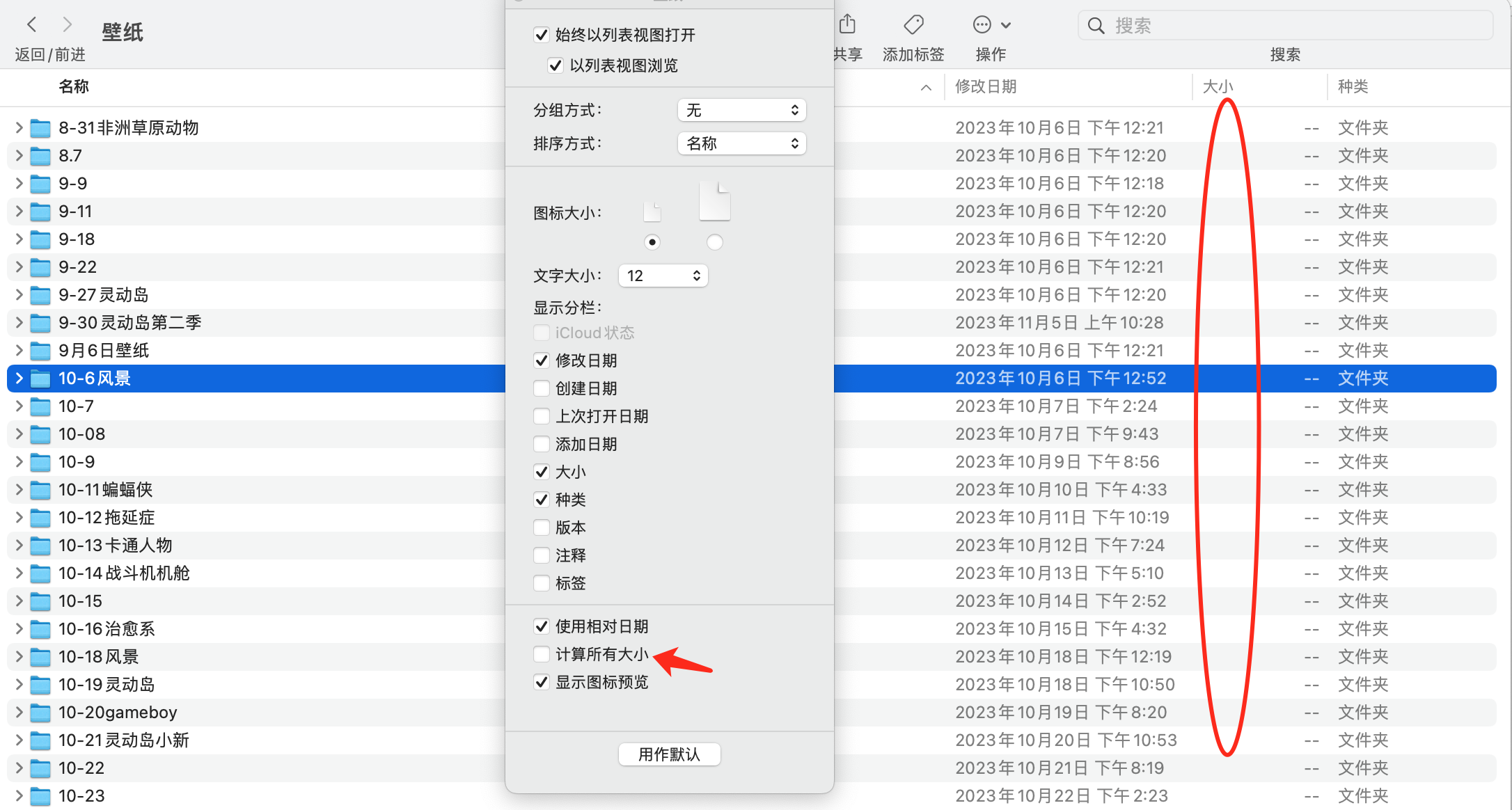Open the 文字大小 stepper popup
Image resolution: width=1512 pixels, height=810 pixels.
(x=663, y=276)
